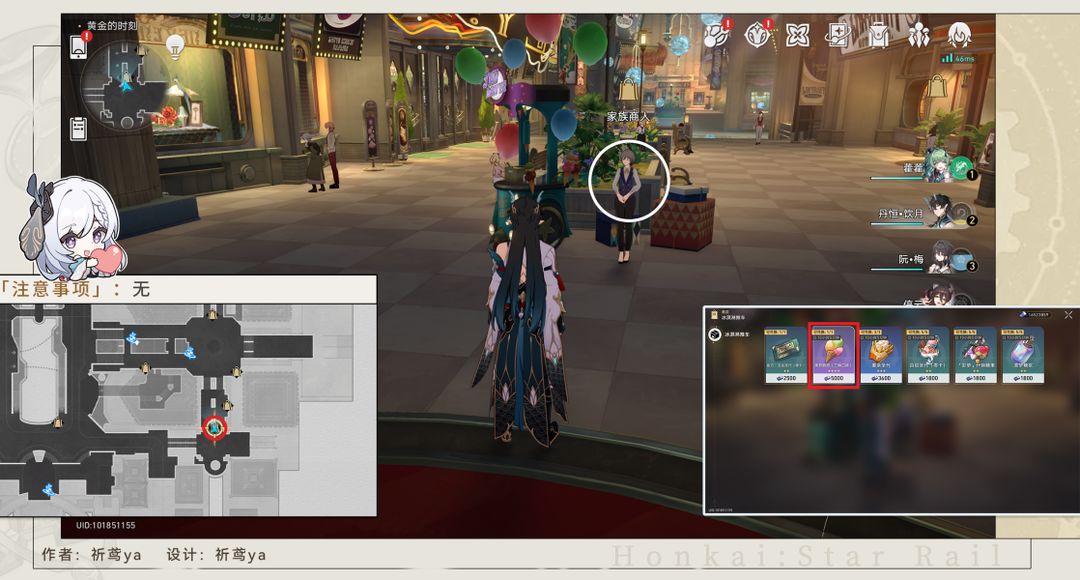
Task: Open the round crest icon with red alert
Action: [x=758, y=34]
